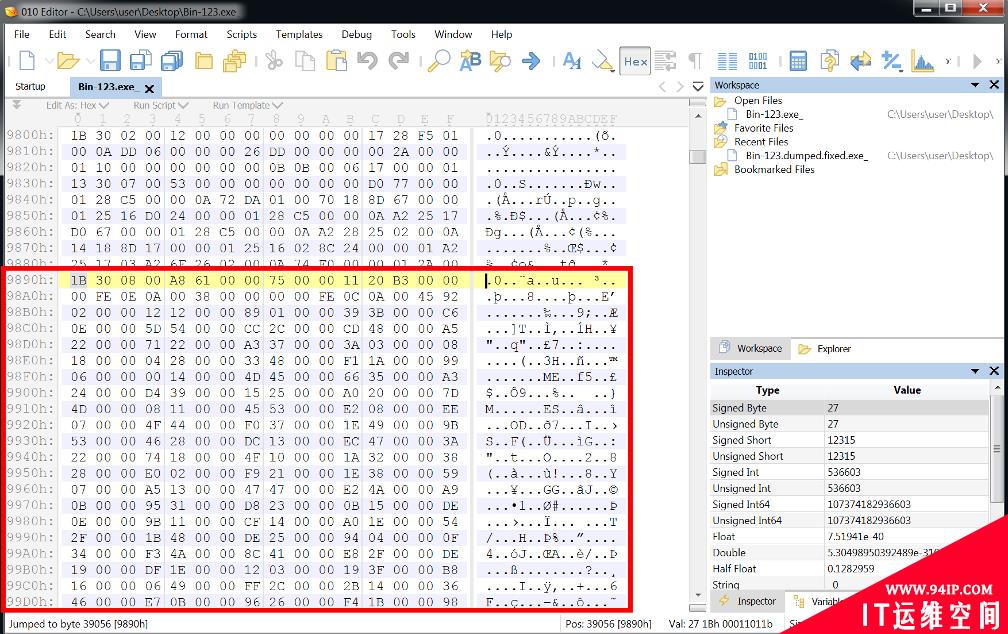Open the Templates menu
This screenshot has width=1008, height=634.
point(299,34)
